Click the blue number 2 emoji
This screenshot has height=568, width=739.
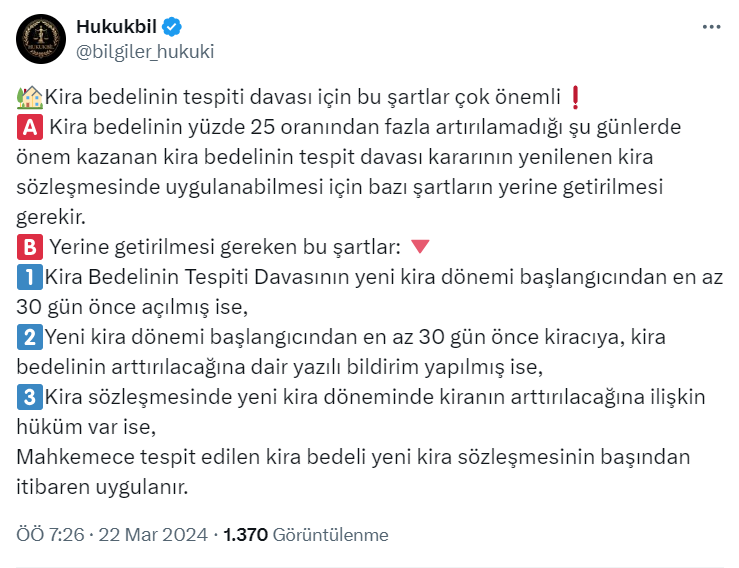click(28, 337)
